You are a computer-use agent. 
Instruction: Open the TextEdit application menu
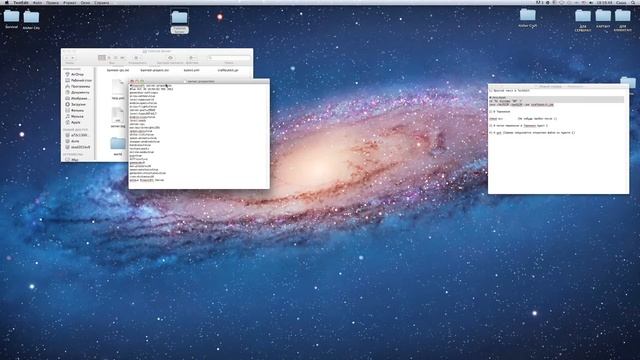point(21,2)
